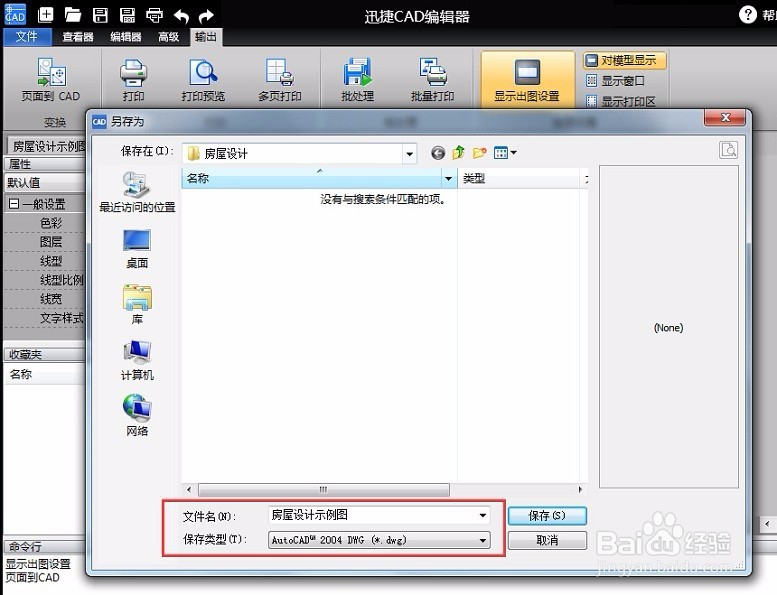
Task: Click the 命令行 panel header
Action: click(x=45, y=546)
